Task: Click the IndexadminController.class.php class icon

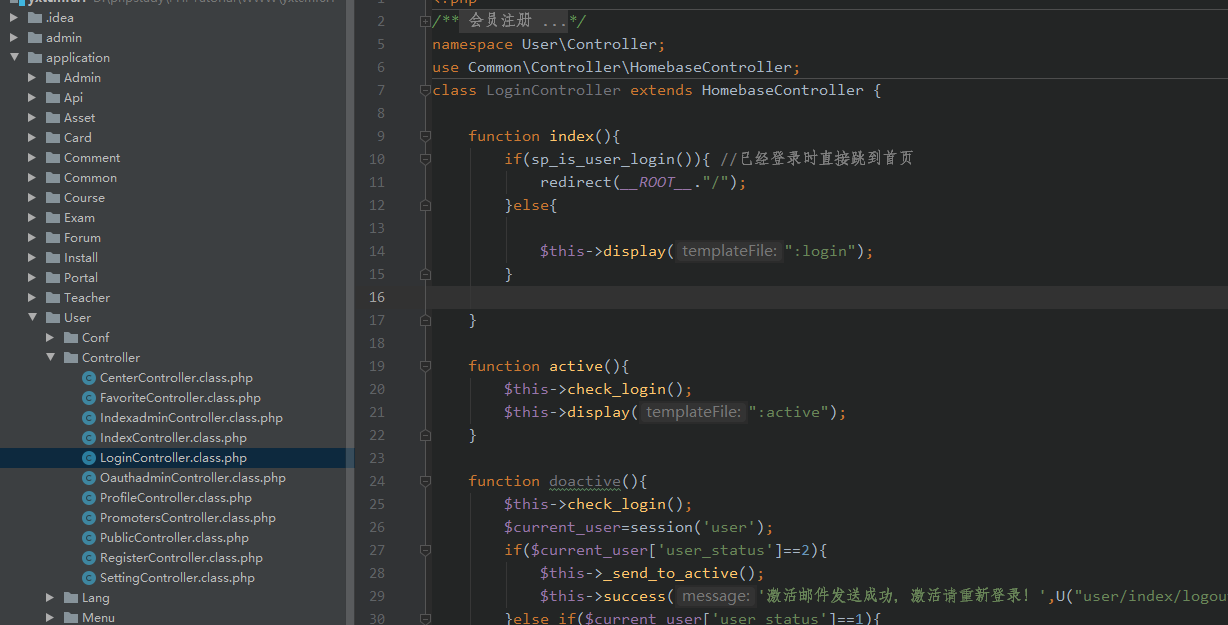Action: click(89, 418)
